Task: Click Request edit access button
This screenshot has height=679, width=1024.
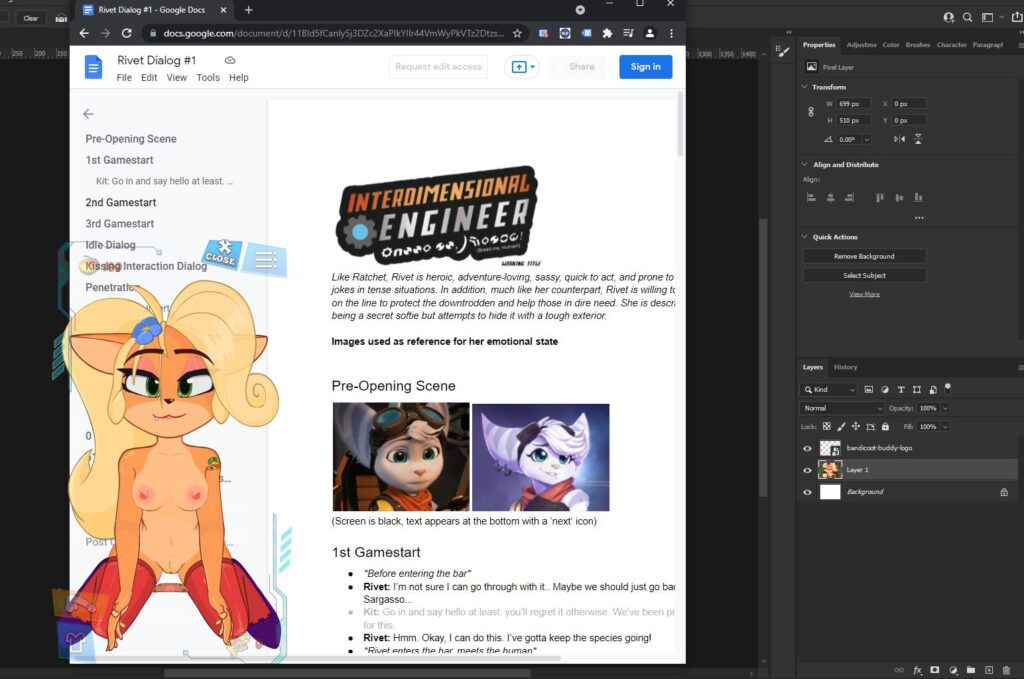Action: 438,67
